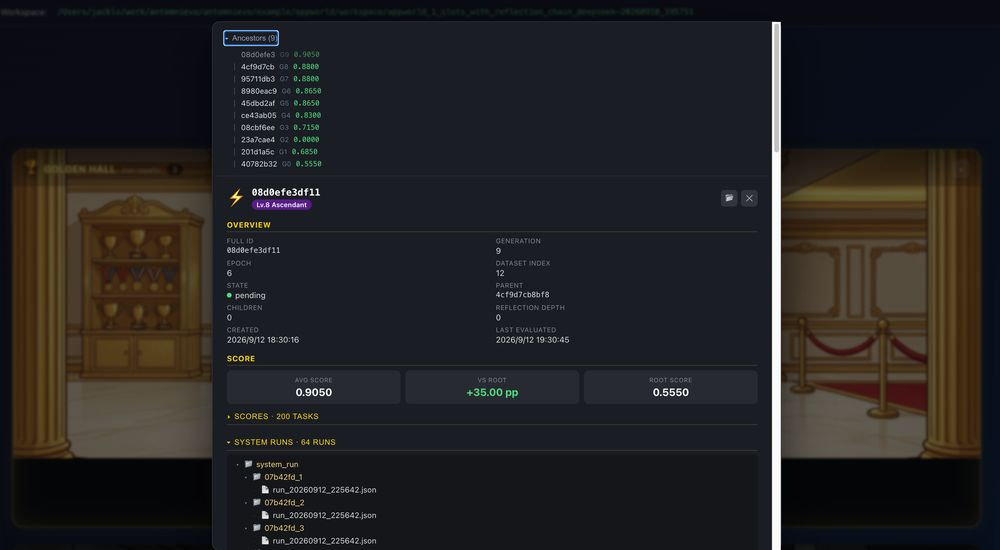The height and width of the screenshot is (550, 1000).
Task: Click the folder icon of 07b42fd_2
Action: (x=257, y=502)
